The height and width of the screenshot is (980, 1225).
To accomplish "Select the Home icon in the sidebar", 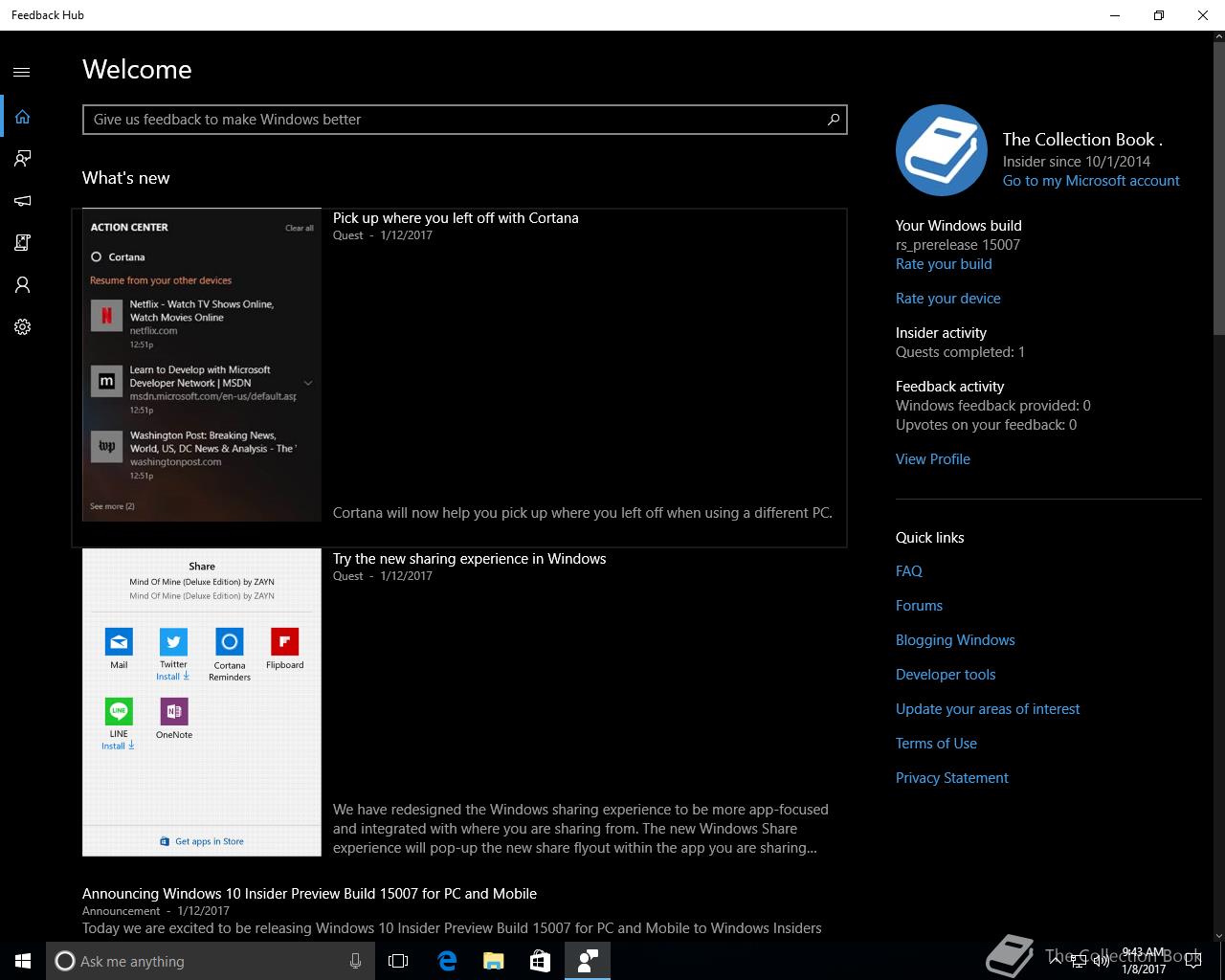I will [22, 117].
